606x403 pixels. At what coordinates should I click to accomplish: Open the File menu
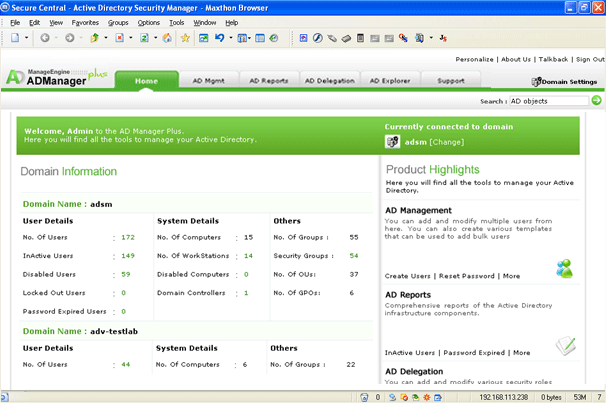pyautogui.click(x=15, y=23)
